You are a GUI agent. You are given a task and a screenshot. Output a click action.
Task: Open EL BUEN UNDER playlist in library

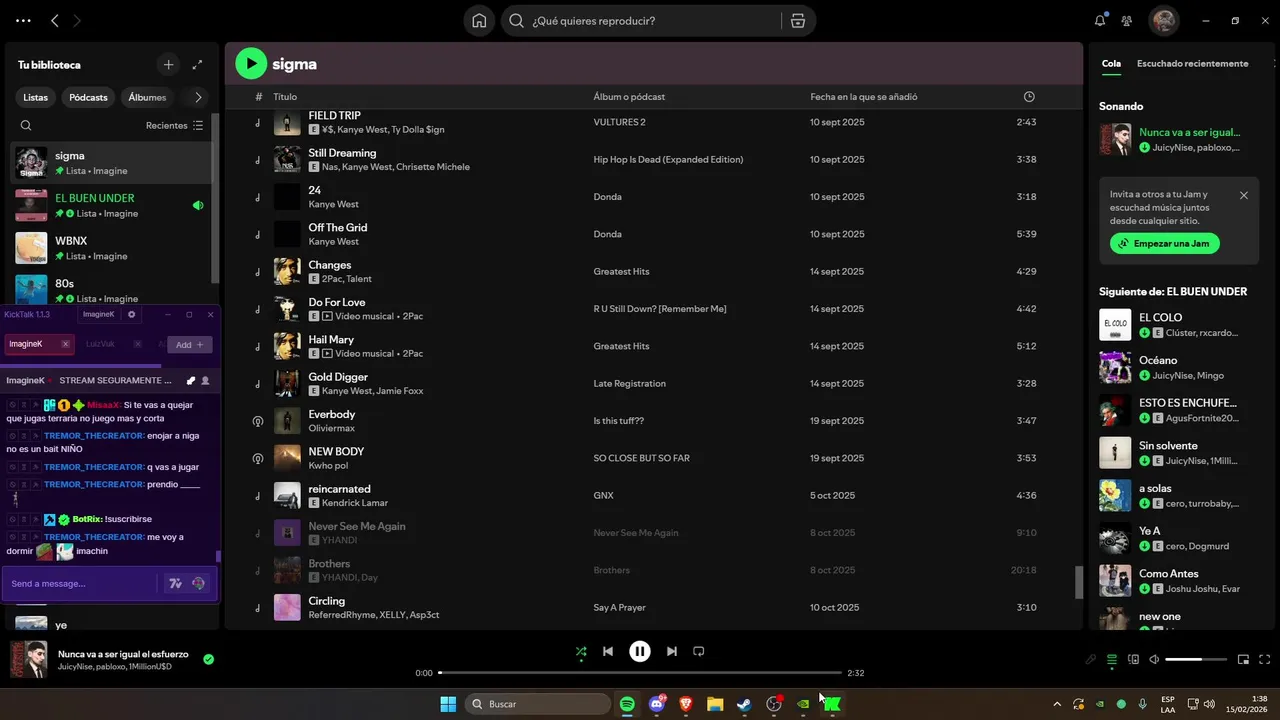point(110,205)
